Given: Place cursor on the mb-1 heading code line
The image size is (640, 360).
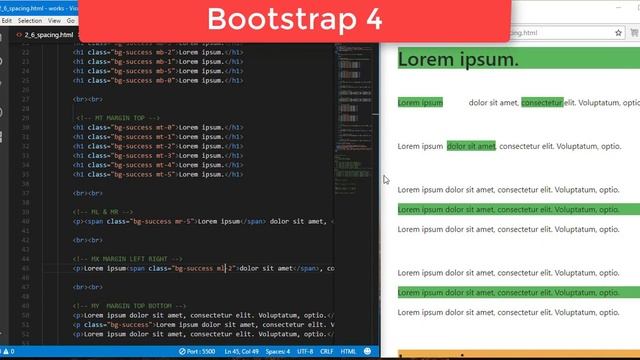Looking at the screenshot, I should tap(158, 62).
